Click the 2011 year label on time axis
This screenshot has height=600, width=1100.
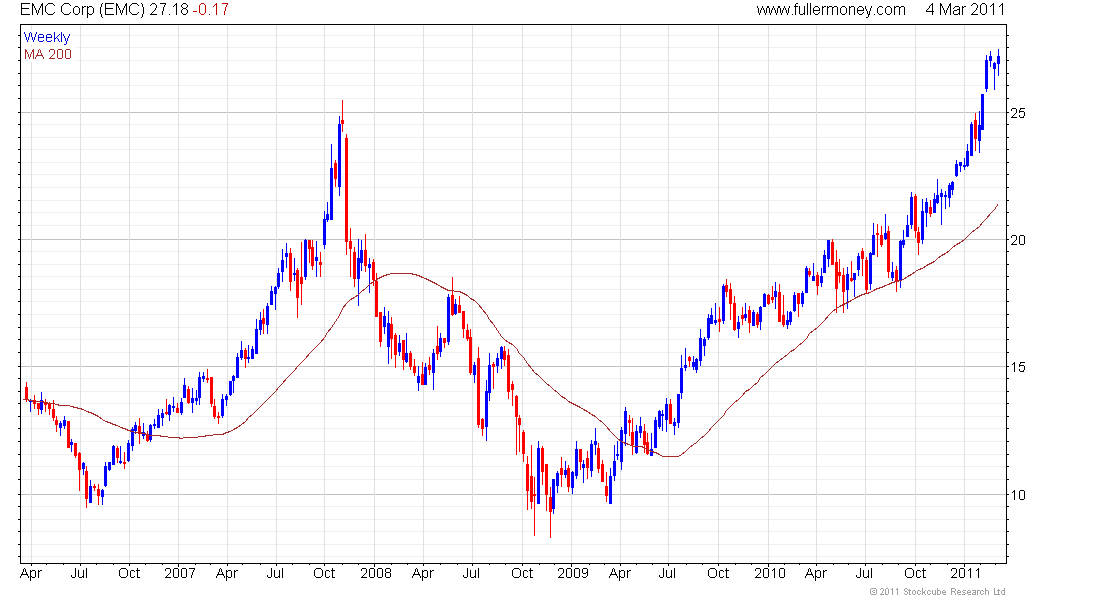(x=966, y=573)
